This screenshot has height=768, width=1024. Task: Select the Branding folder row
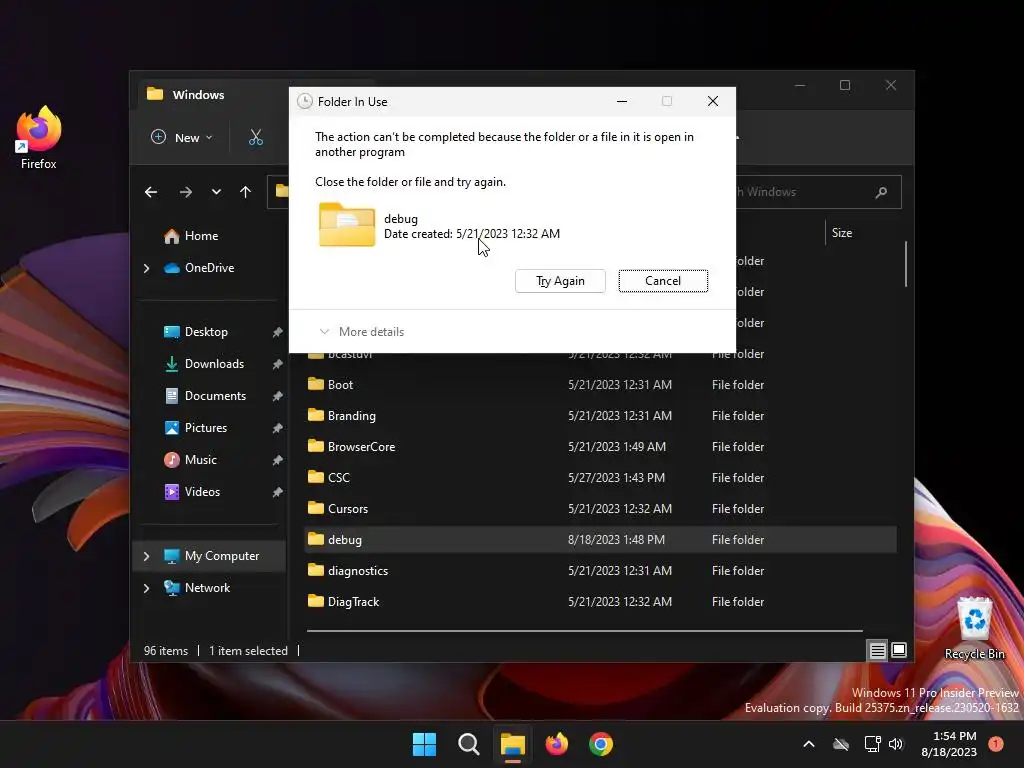click(600, 415)
